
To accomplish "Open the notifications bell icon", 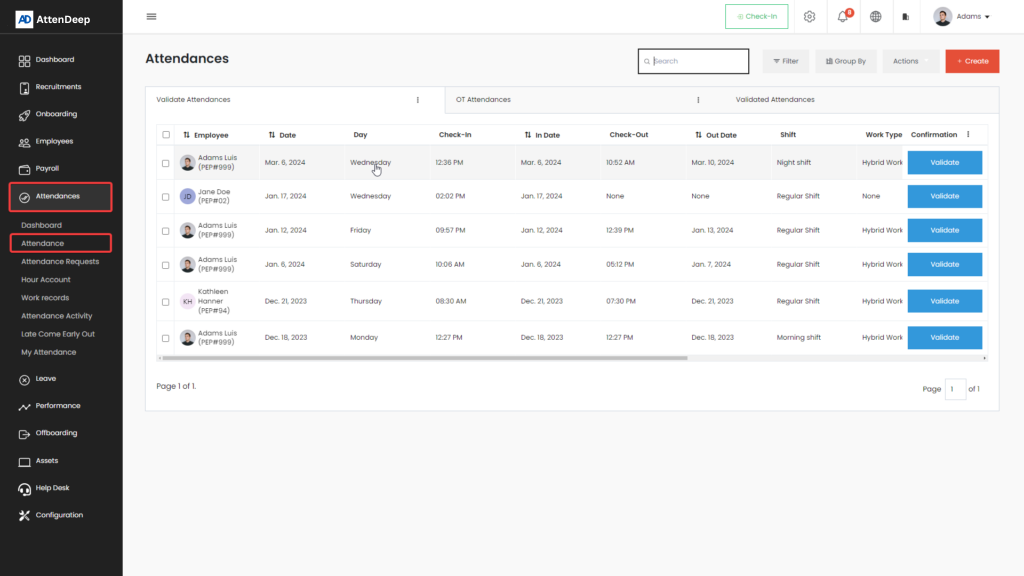I will (843, 16).
